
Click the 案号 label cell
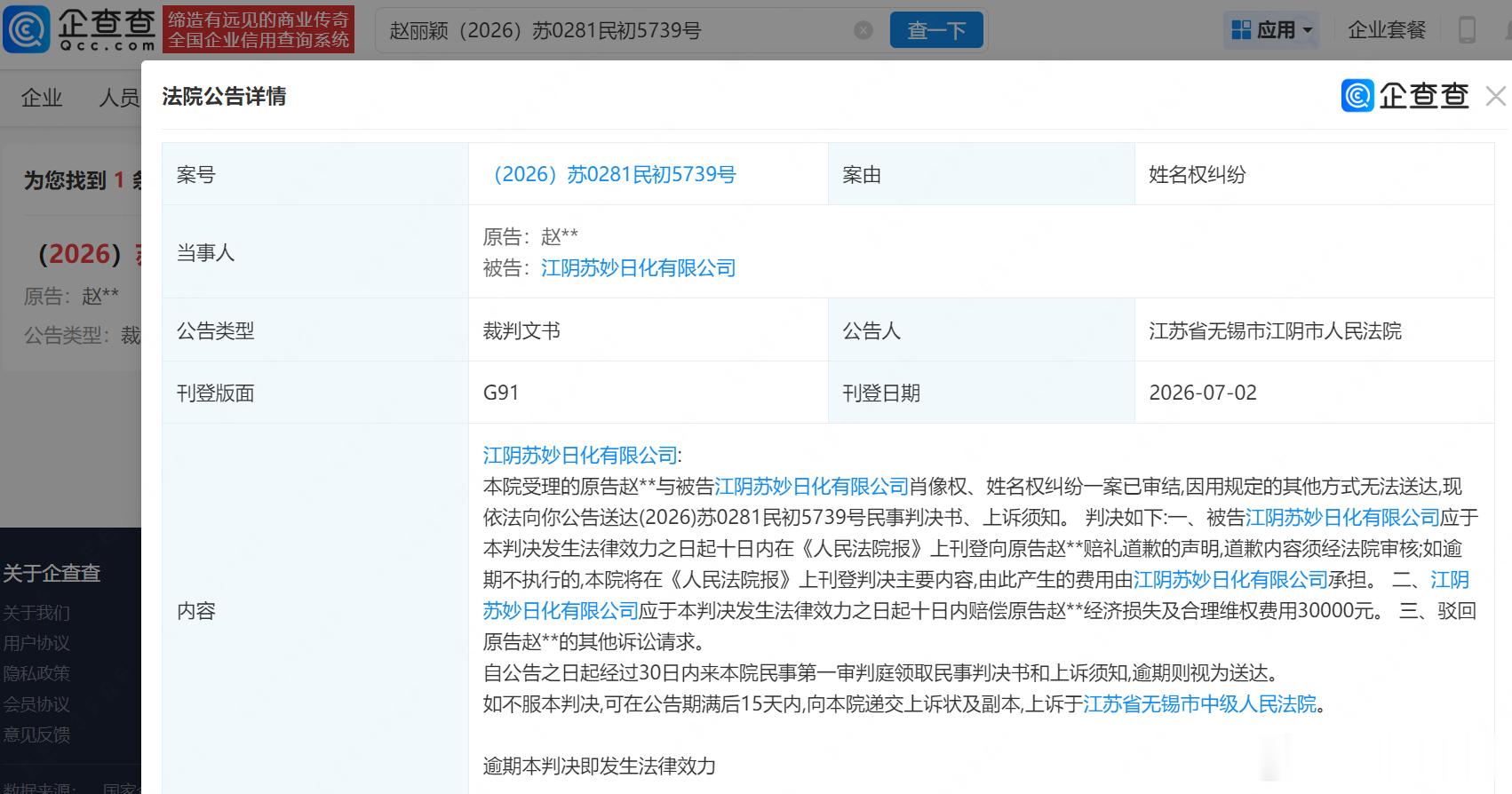315,174
